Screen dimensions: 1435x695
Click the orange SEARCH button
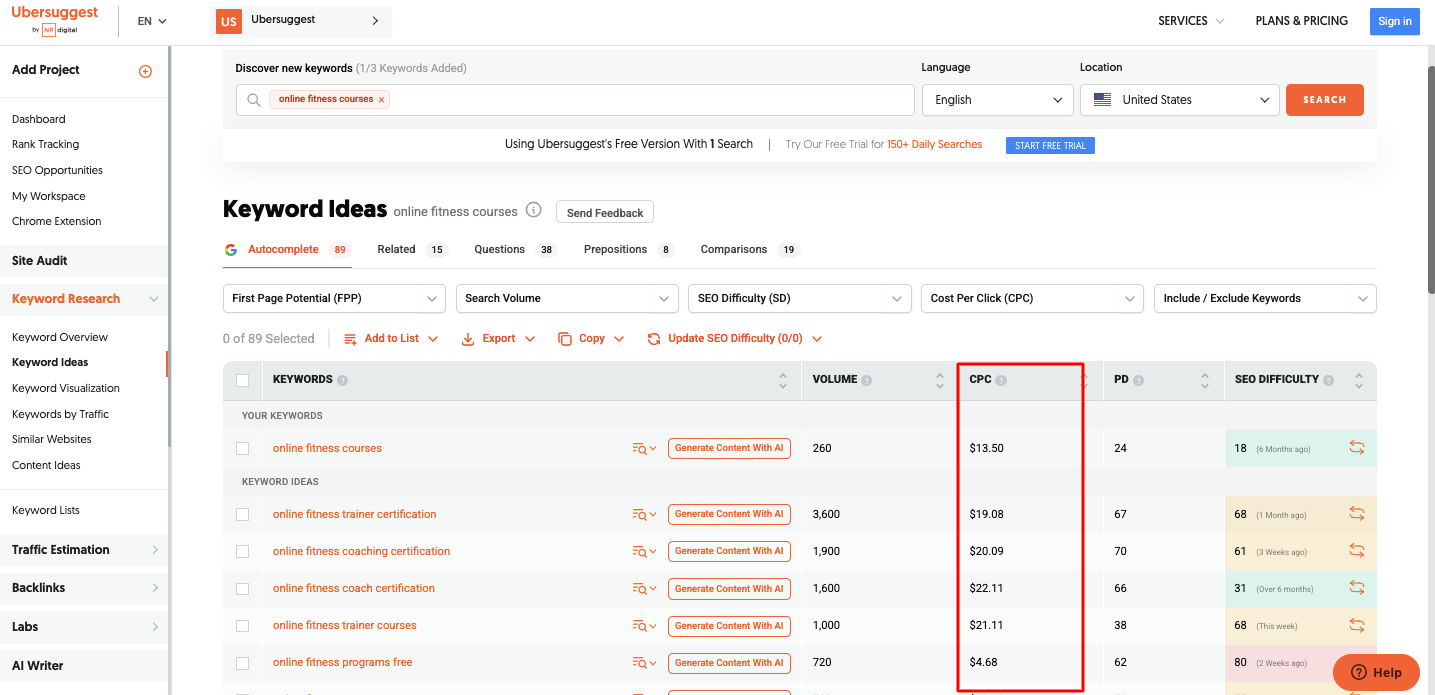(1325, 100)
